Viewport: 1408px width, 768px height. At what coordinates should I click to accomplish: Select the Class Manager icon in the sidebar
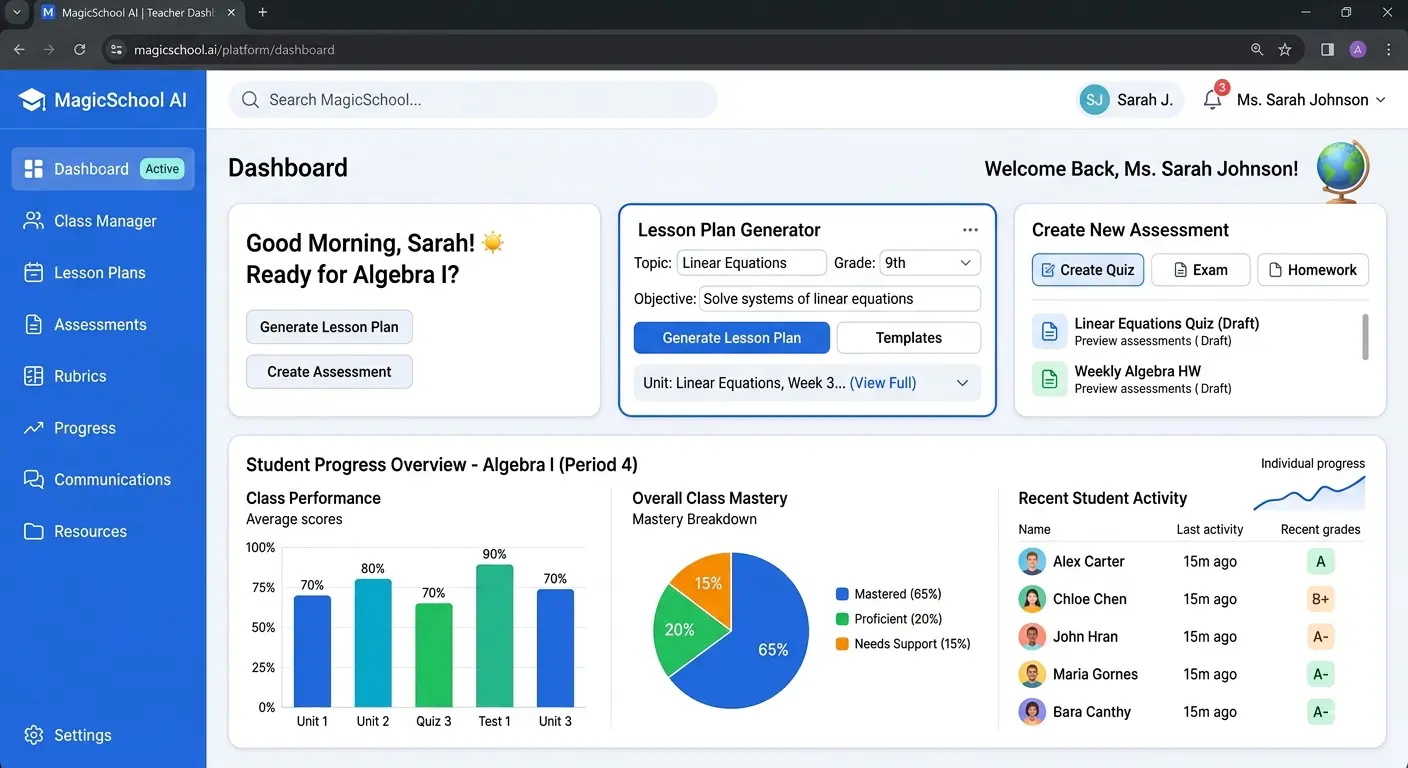(x=32, y=220)
